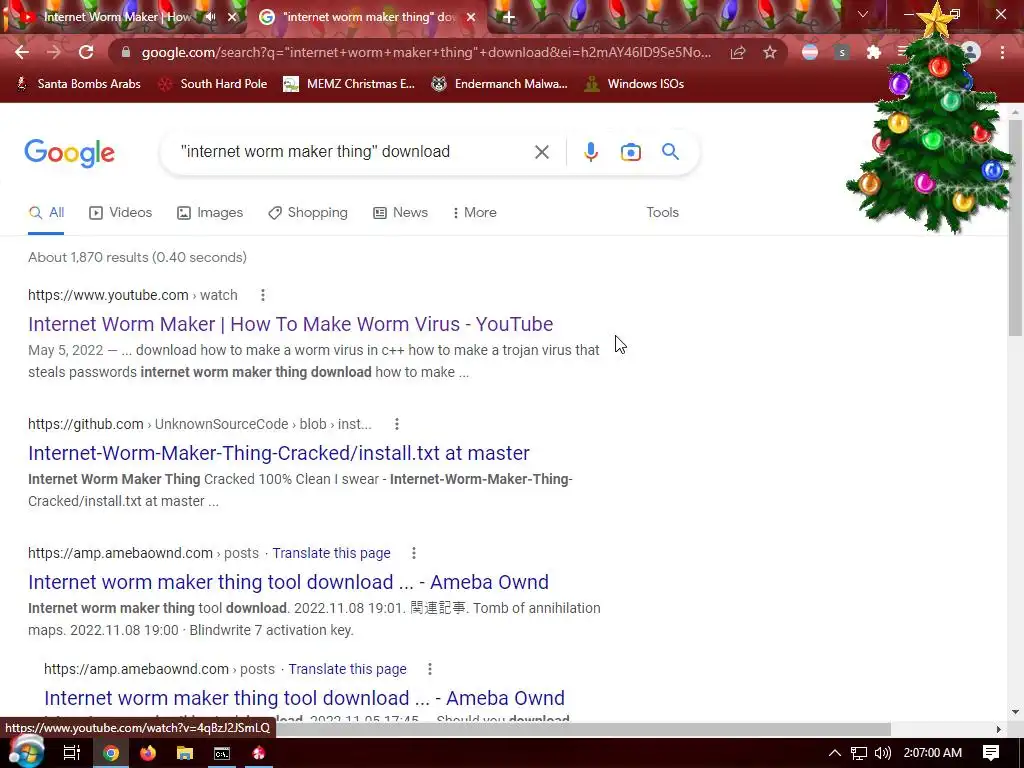Image resolution: width=1024 pixels, height=768 pixels.
Task: Open Internet-Worm-Maker-Thing-Cracked GitHub result
Action: [279, 453]
